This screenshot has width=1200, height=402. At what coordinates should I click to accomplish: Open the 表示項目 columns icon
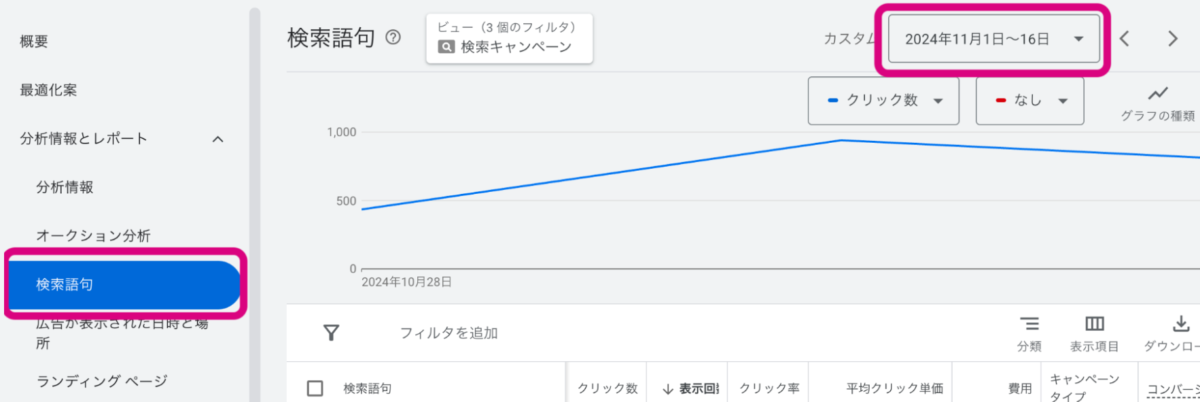click(1095, 324)
